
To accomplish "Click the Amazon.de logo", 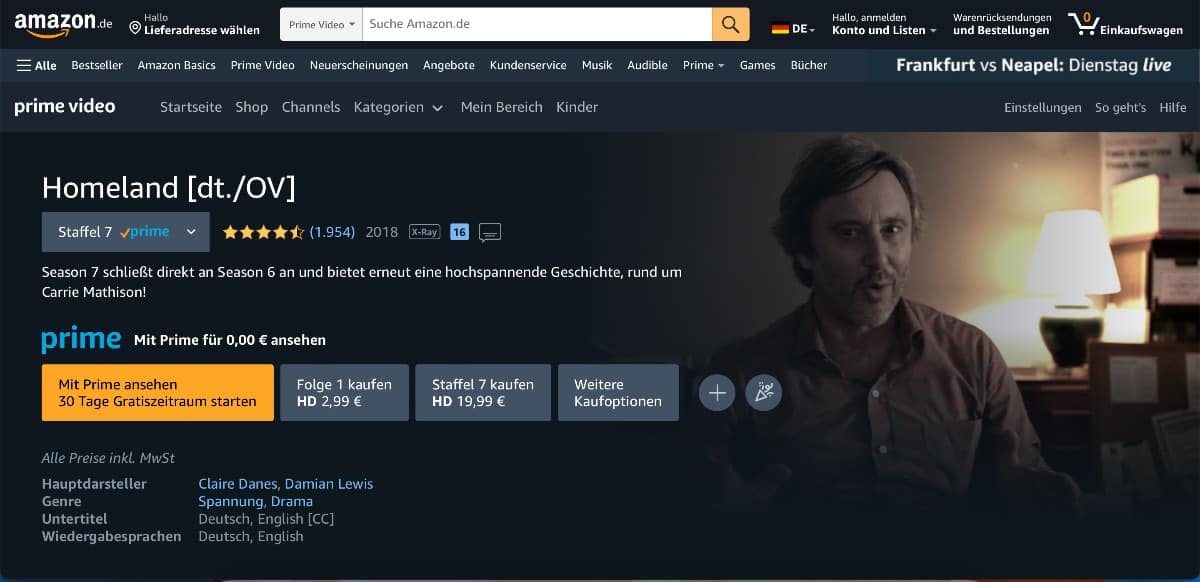I will (x=63, y=24).
